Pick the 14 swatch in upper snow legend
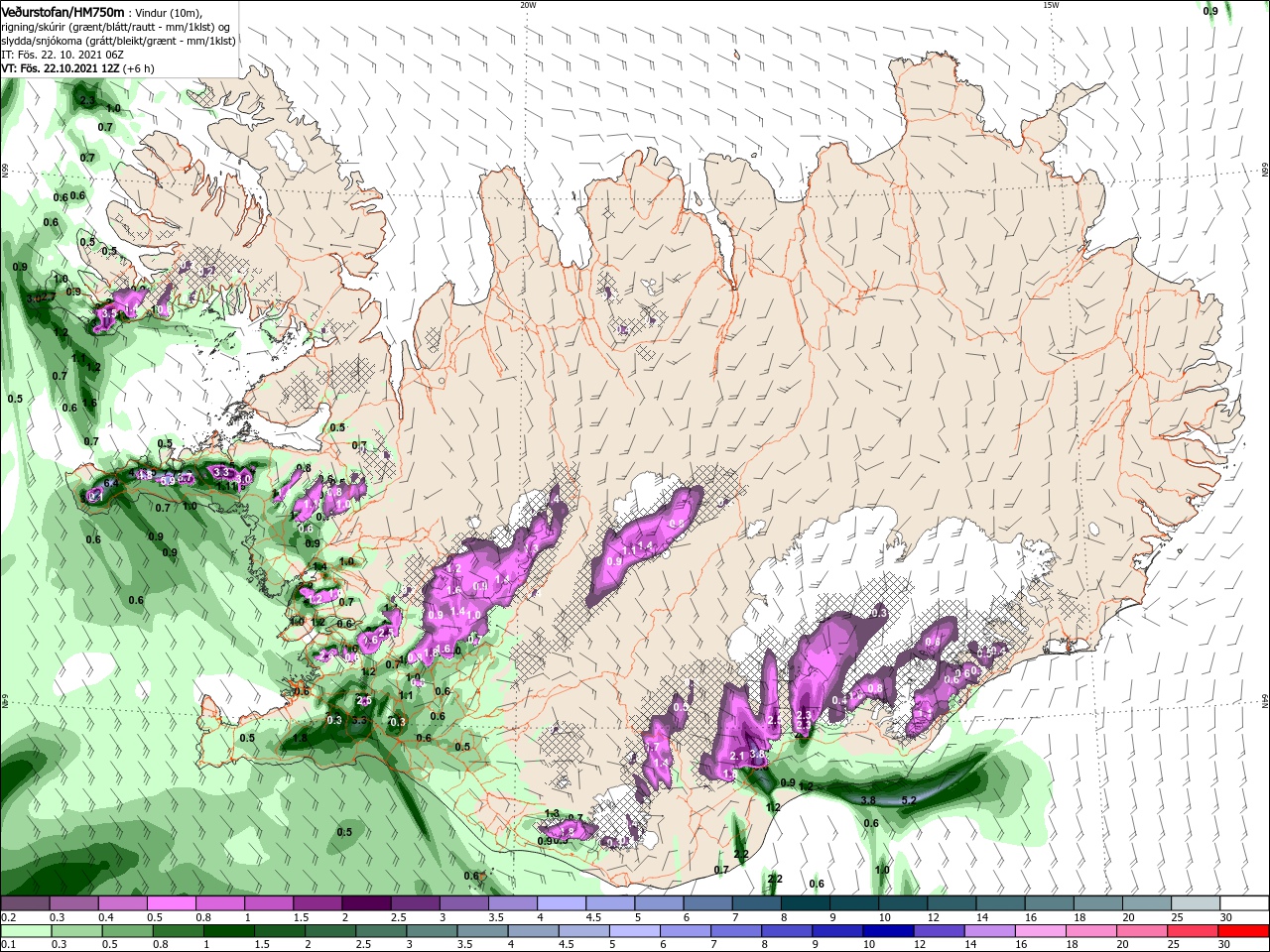 coord(1000,903)
